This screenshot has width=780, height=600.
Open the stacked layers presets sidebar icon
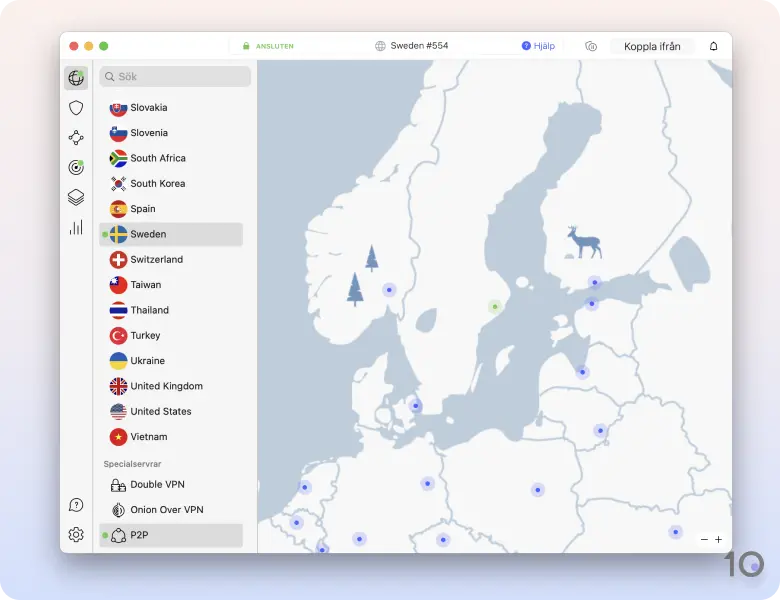(x=76, y=198)
